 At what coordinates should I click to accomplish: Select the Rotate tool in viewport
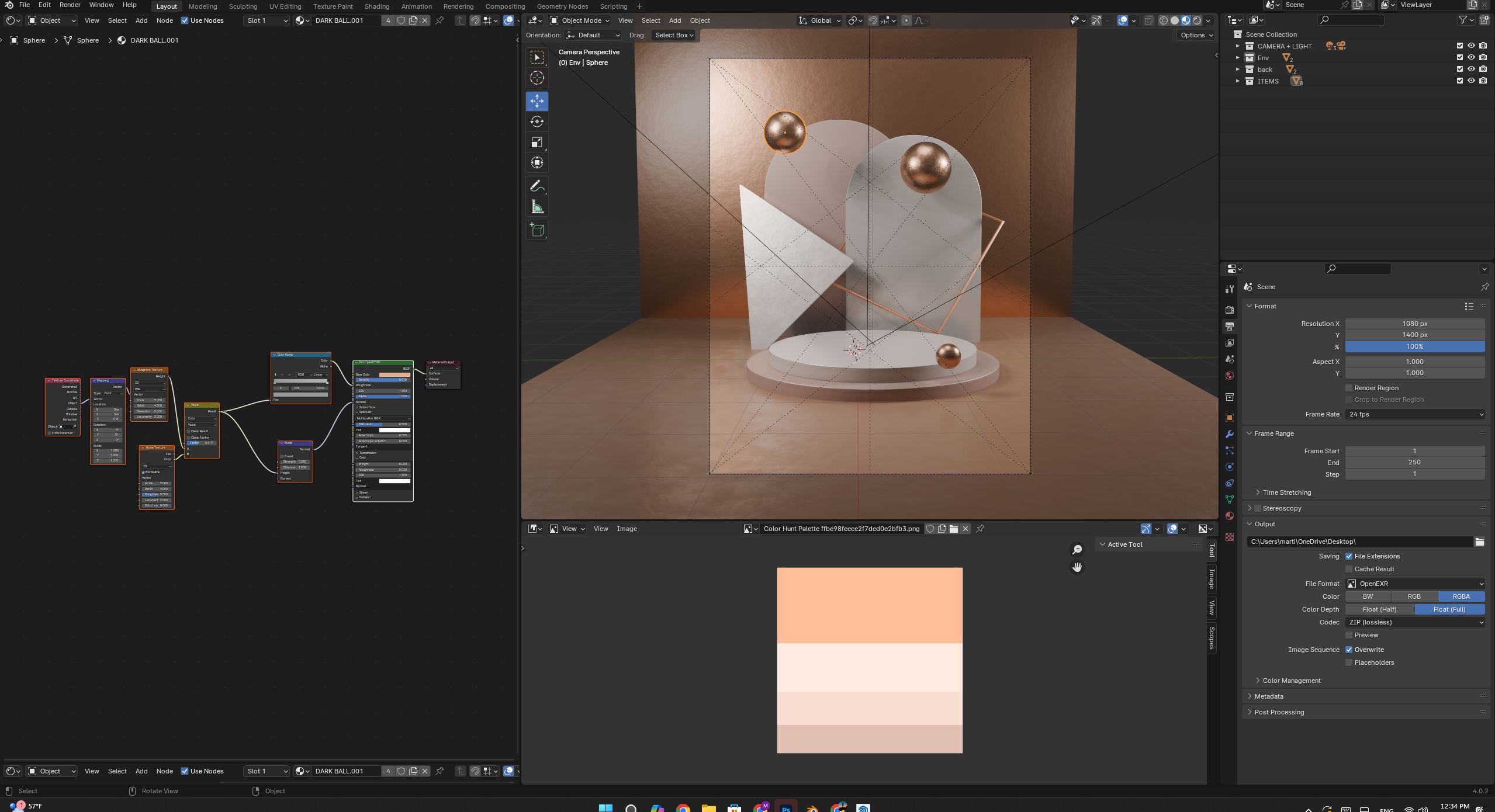[x=537, y=122]
